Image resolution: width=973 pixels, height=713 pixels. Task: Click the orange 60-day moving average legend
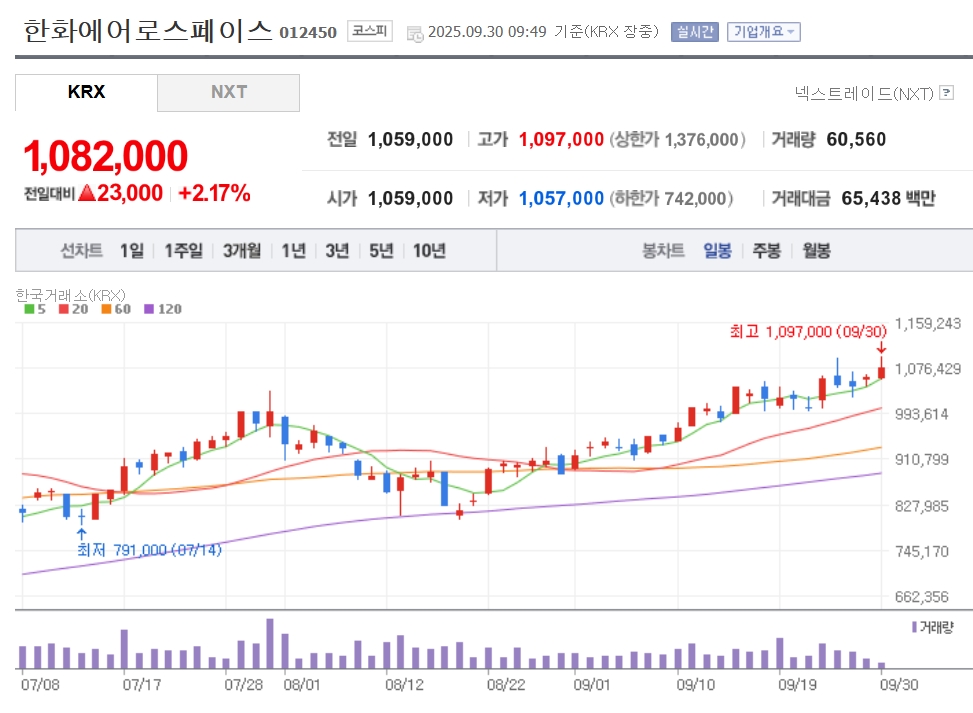pyautogui.click(x=116, y=309)
